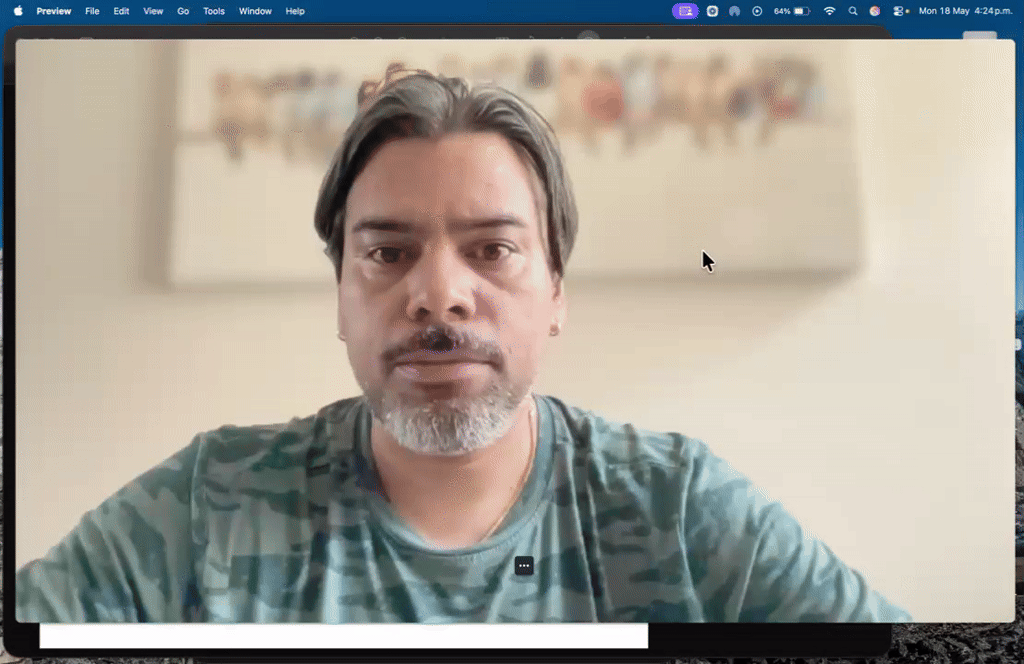Open the Go menu

coord(183,11)
